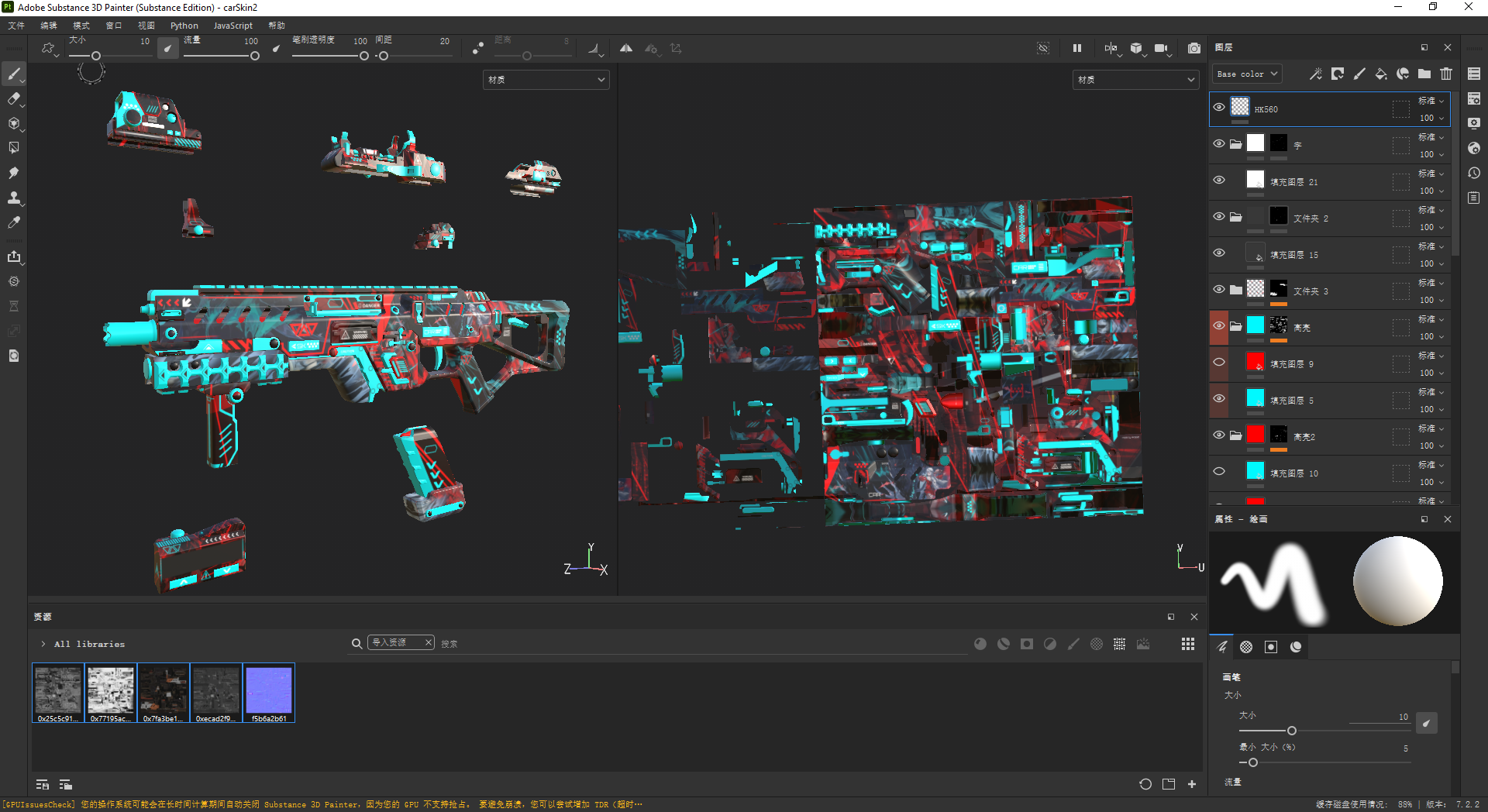Click the add paint layer brush icon

(x=1359, y=74)
